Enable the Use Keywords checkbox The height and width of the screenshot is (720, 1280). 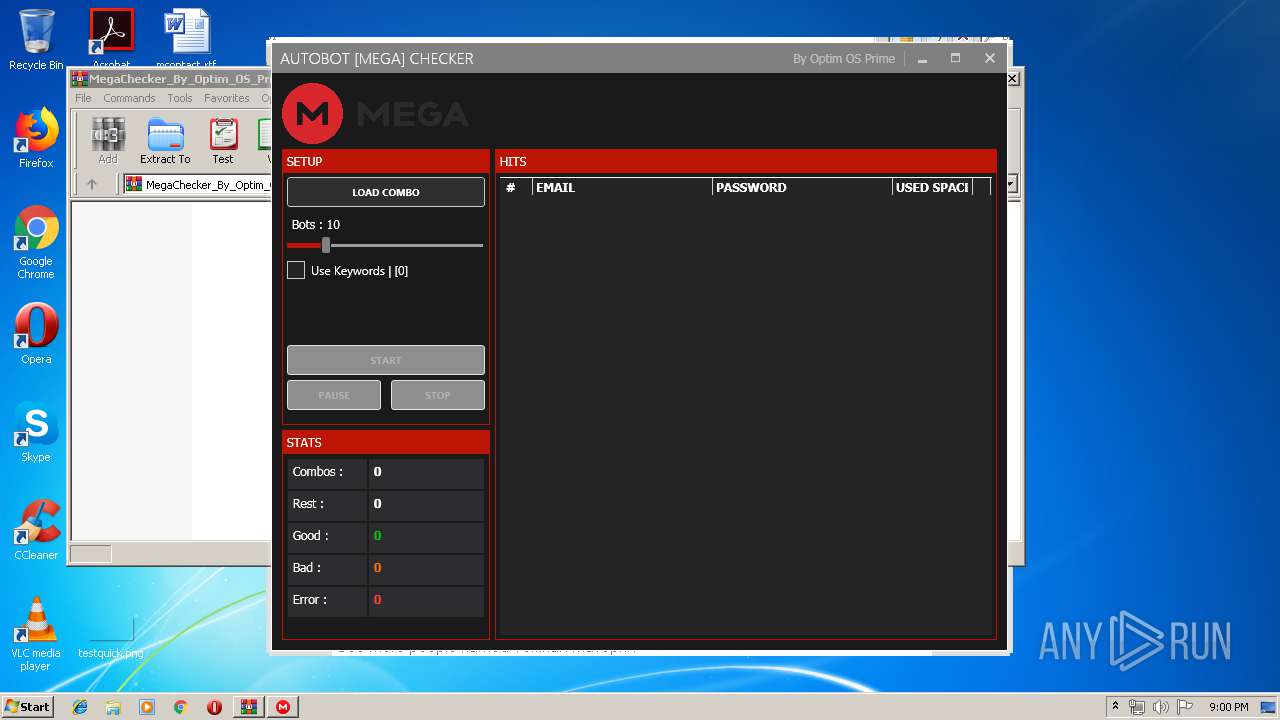coord(296,270)
